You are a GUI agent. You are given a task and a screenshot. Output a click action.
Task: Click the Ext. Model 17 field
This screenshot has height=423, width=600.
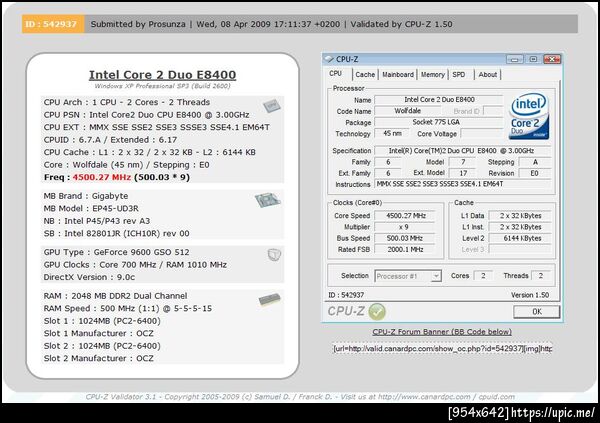pyautogui.click(x=463, y=173)
